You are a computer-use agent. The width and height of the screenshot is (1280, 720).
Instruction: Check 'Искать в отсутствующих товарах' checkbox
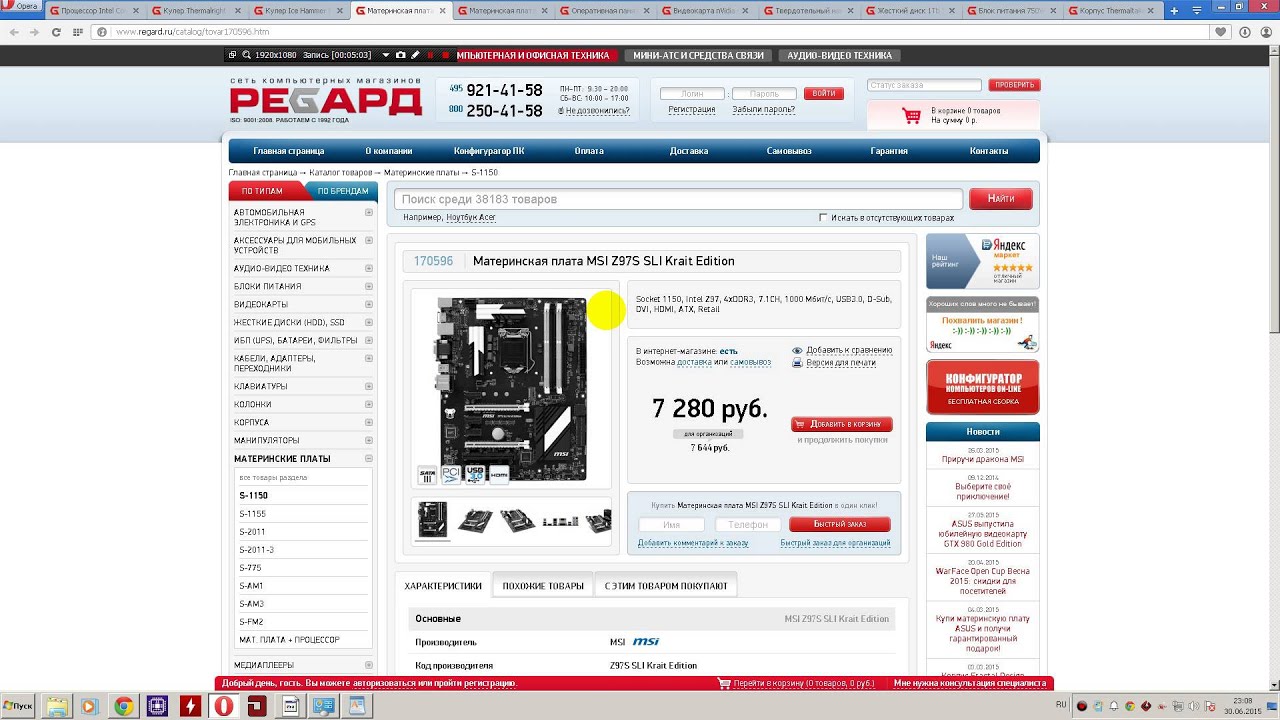point(823,217)
